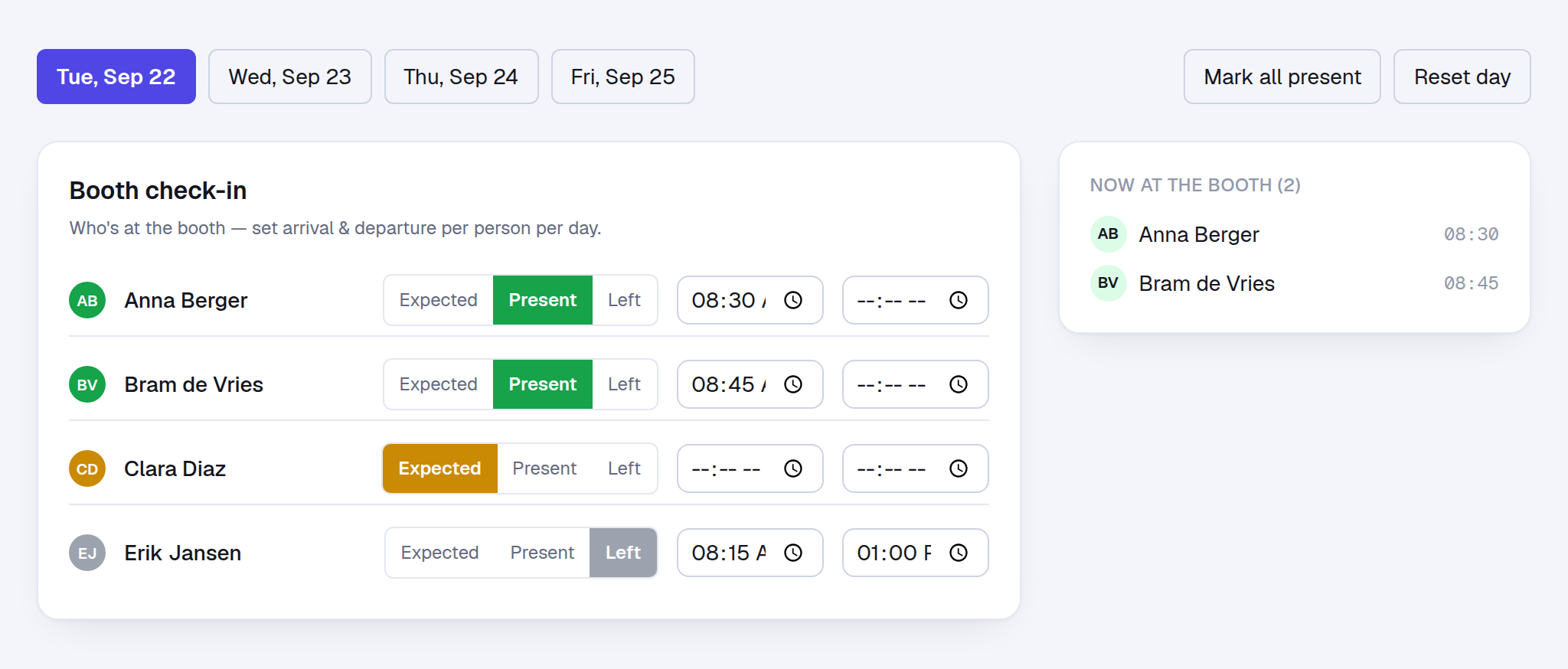Open clock picker for Anna Berger's departure time
Viewport: 1568px width, 669px height.
point(959,300)
